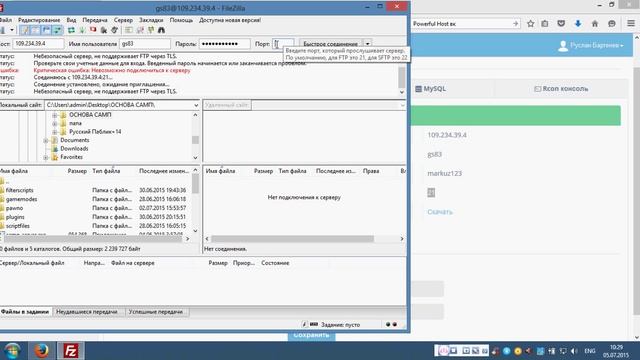
Task: Select the filterscripts folder row
Action: click(x=95, y=190)
